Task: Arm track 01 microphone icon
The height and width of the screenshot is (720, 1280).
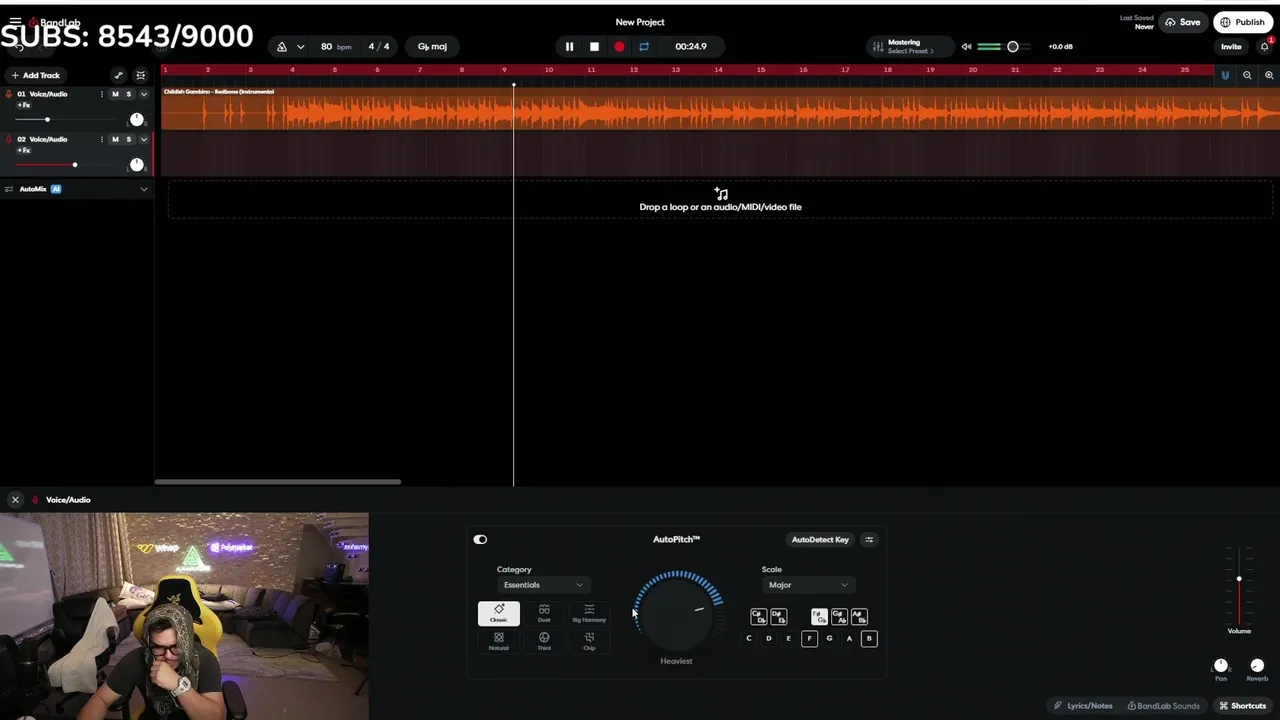Action: (9, 94)
